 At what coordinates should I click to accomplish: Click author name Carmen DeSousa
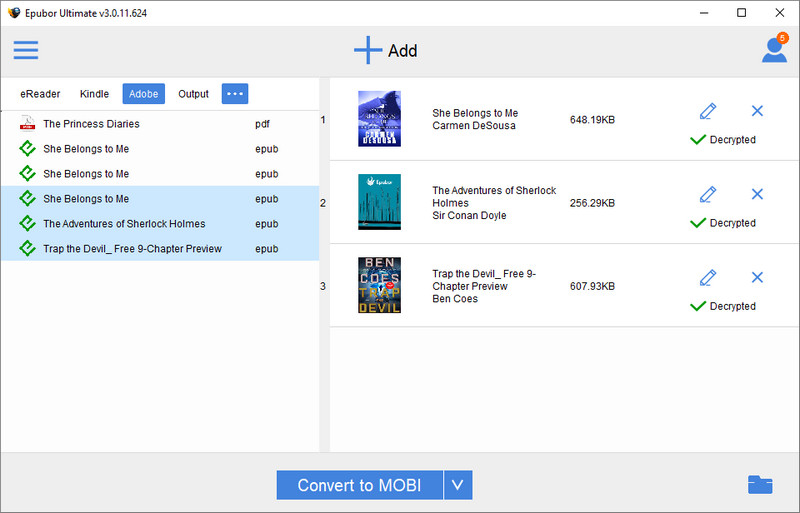[474, 126]
